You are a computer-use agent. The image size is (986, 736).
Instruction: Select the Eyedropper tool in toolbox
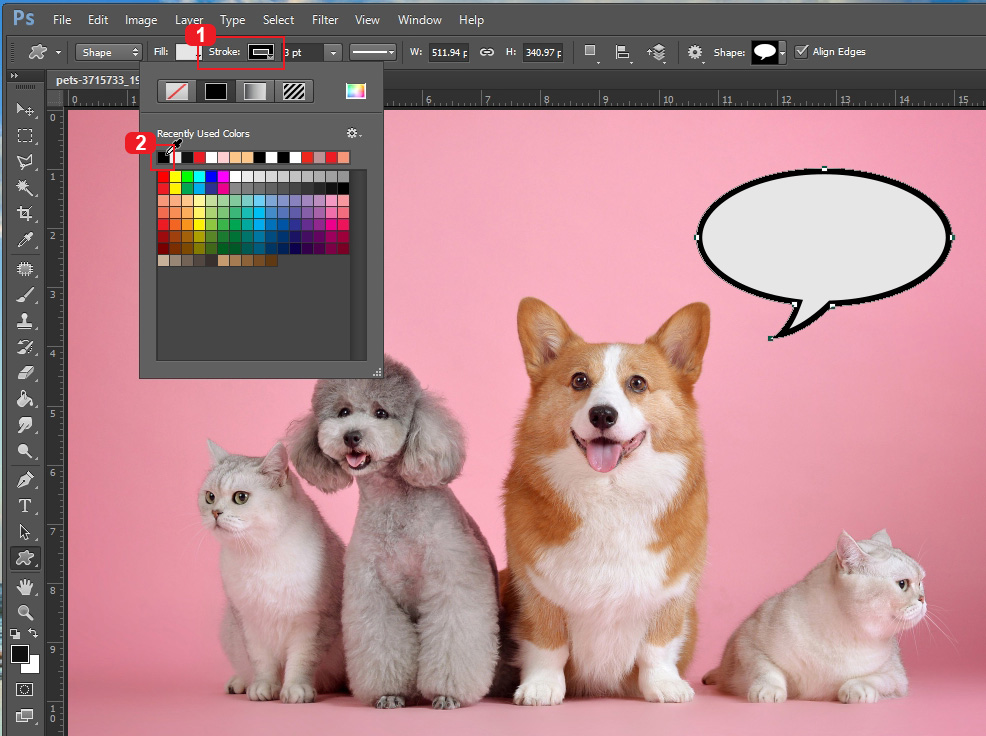click(25, 240)
